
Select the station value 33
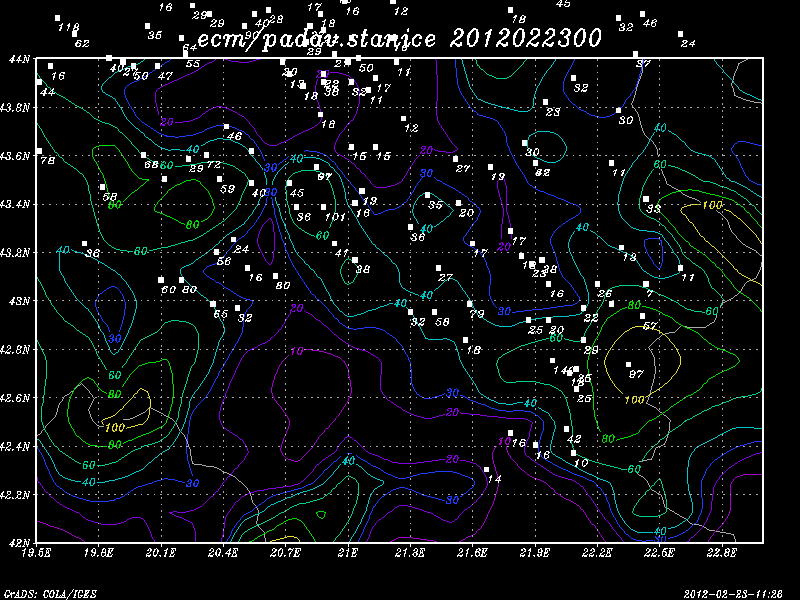click(654, 209)
